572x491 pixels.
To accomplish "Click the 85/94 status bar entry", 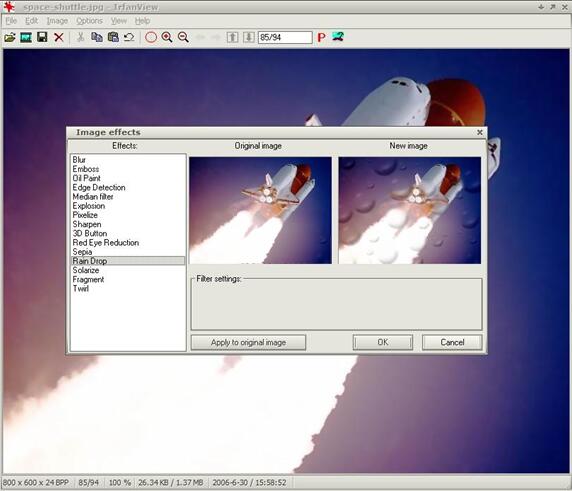I will point(89,483).
